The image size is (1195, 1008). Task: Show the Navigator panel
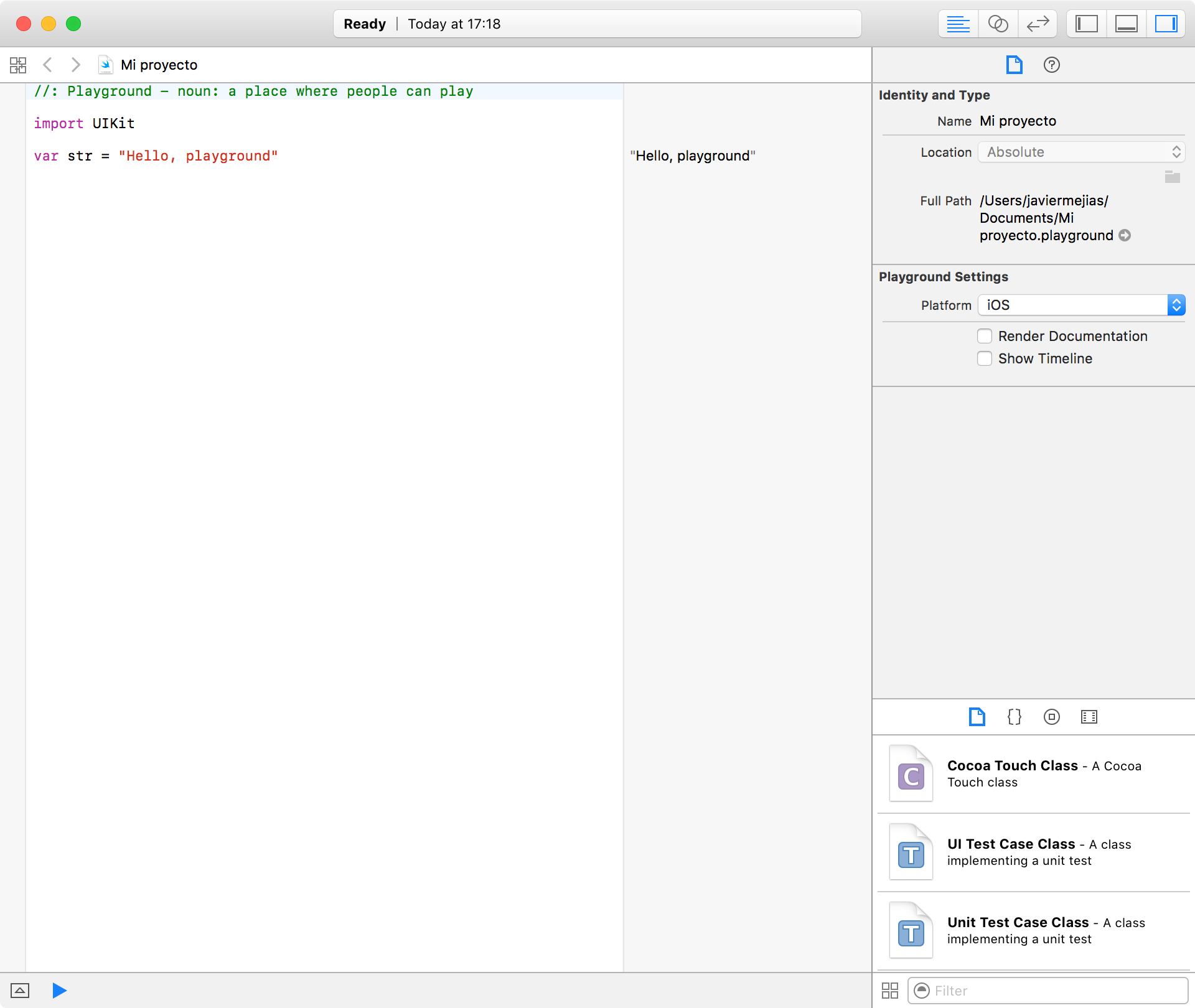[x=1087, y=24]
